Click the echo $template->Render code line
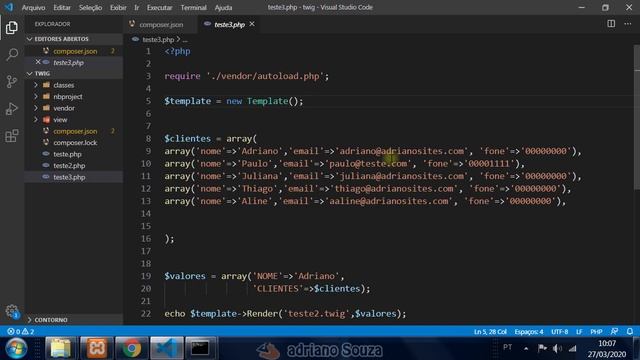This screenshot has height=360, width=640. (285, 313)
